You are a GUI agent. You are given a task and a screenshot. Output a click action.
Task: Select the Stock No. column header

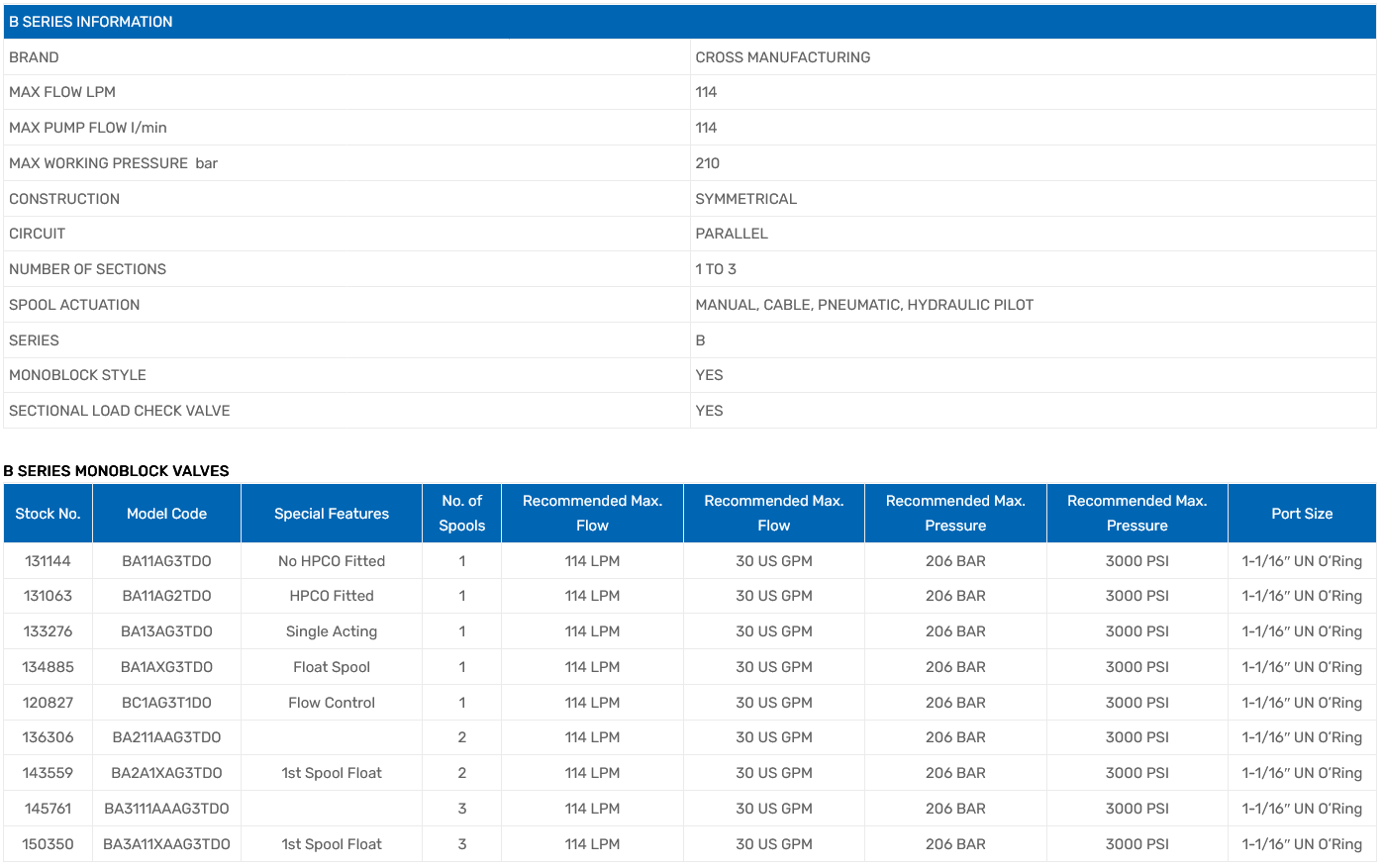click(x=48, y=514)
